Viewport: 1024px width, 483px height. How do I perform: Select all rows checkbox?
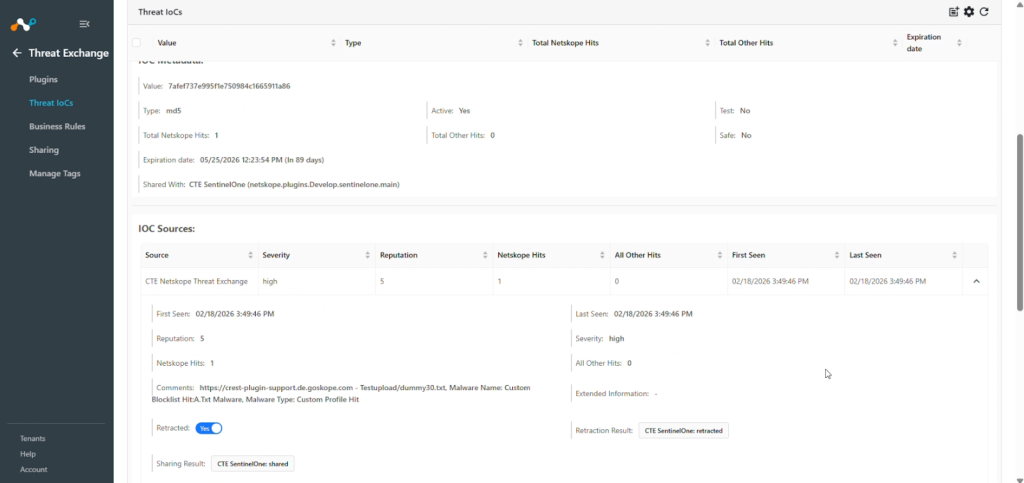(x=136, y=43)
